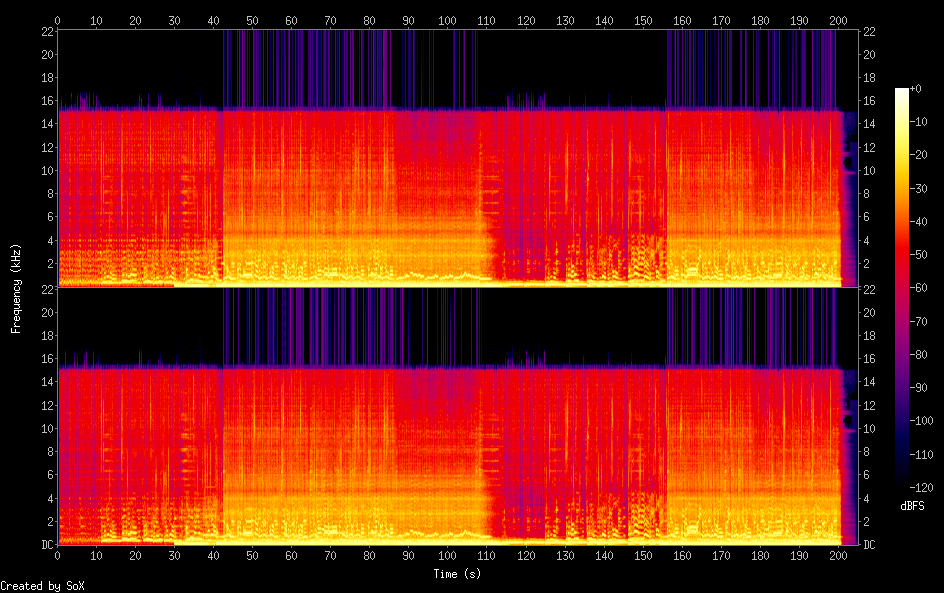Select the "-120" color scale label
944x593 pixels.
click(921, 488)
